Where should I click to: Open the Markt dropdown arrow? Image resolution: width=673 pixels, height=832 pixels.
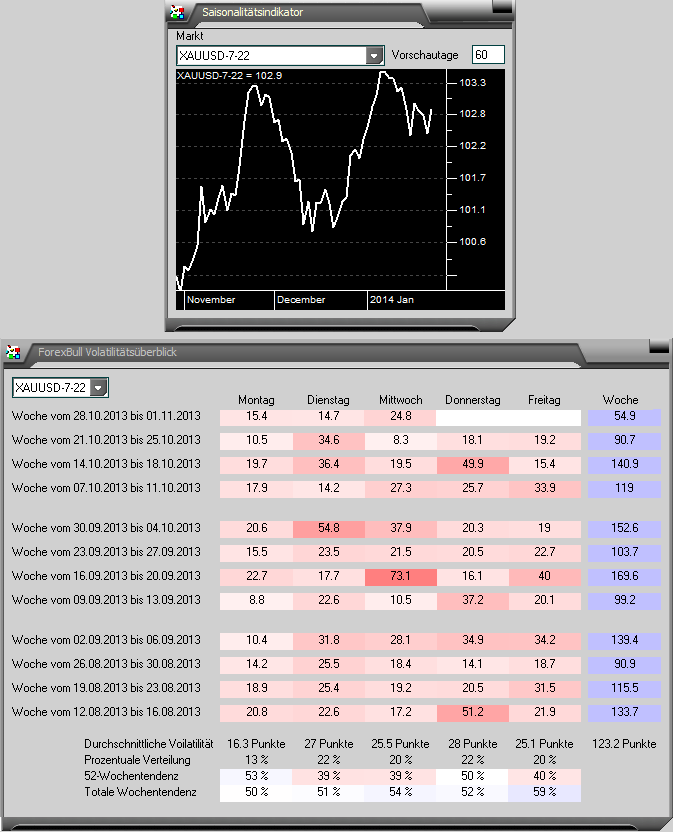click(x=375, y=56)
